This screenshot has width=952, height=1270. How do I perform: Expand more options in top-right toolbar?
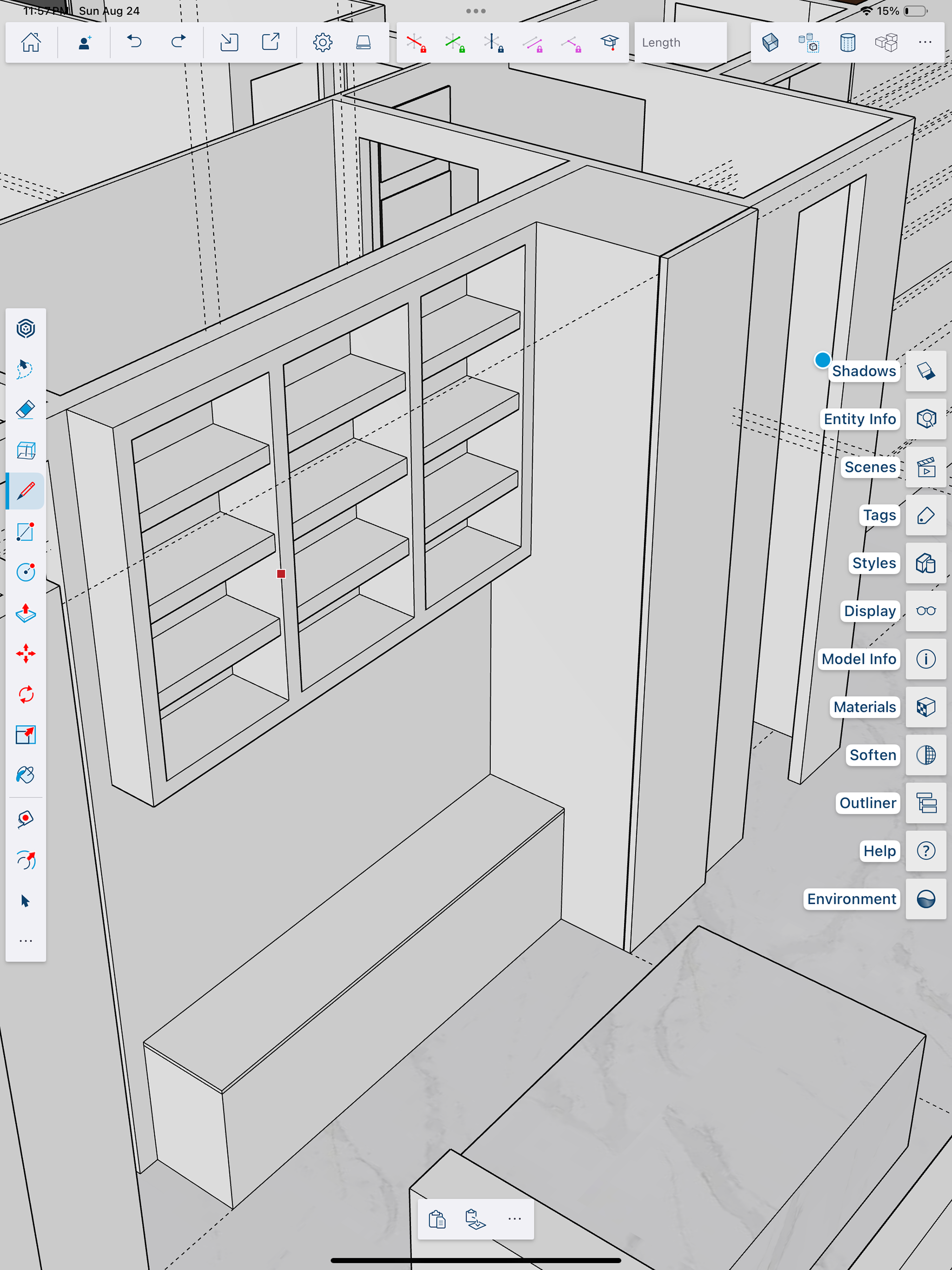coord(924,43)
